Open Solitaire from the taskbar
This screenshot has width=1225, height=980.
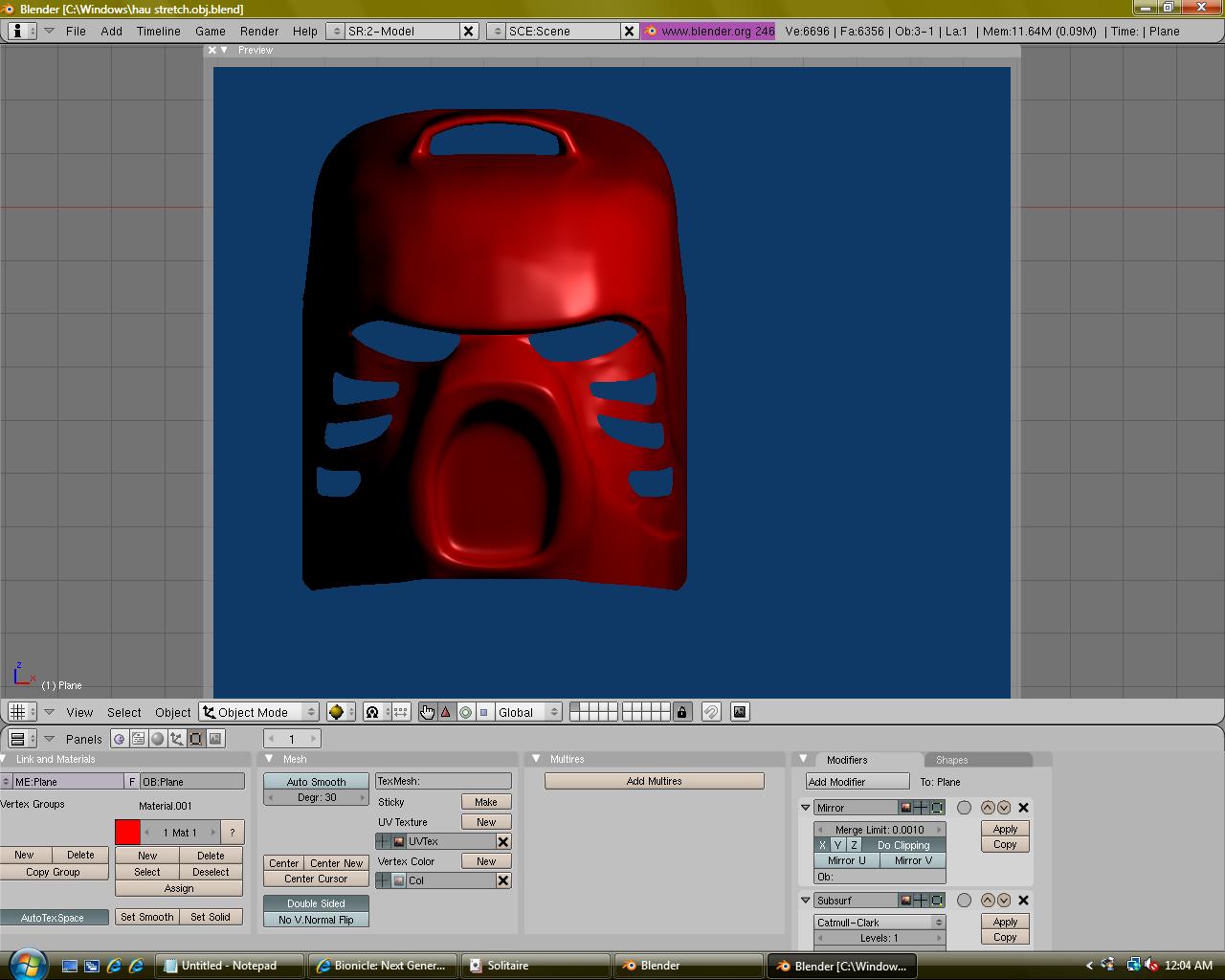point(507,966)
